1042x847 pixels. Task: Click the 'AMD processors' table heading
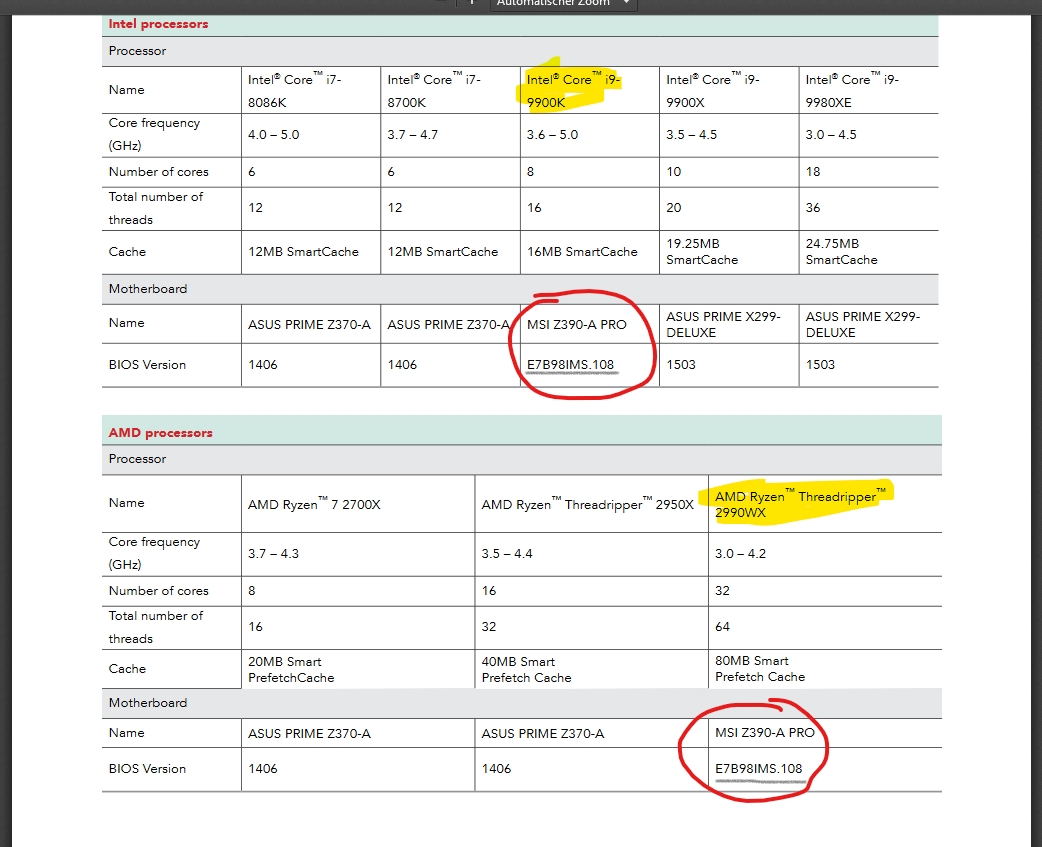pyautogui.click(x=160, y=432)
